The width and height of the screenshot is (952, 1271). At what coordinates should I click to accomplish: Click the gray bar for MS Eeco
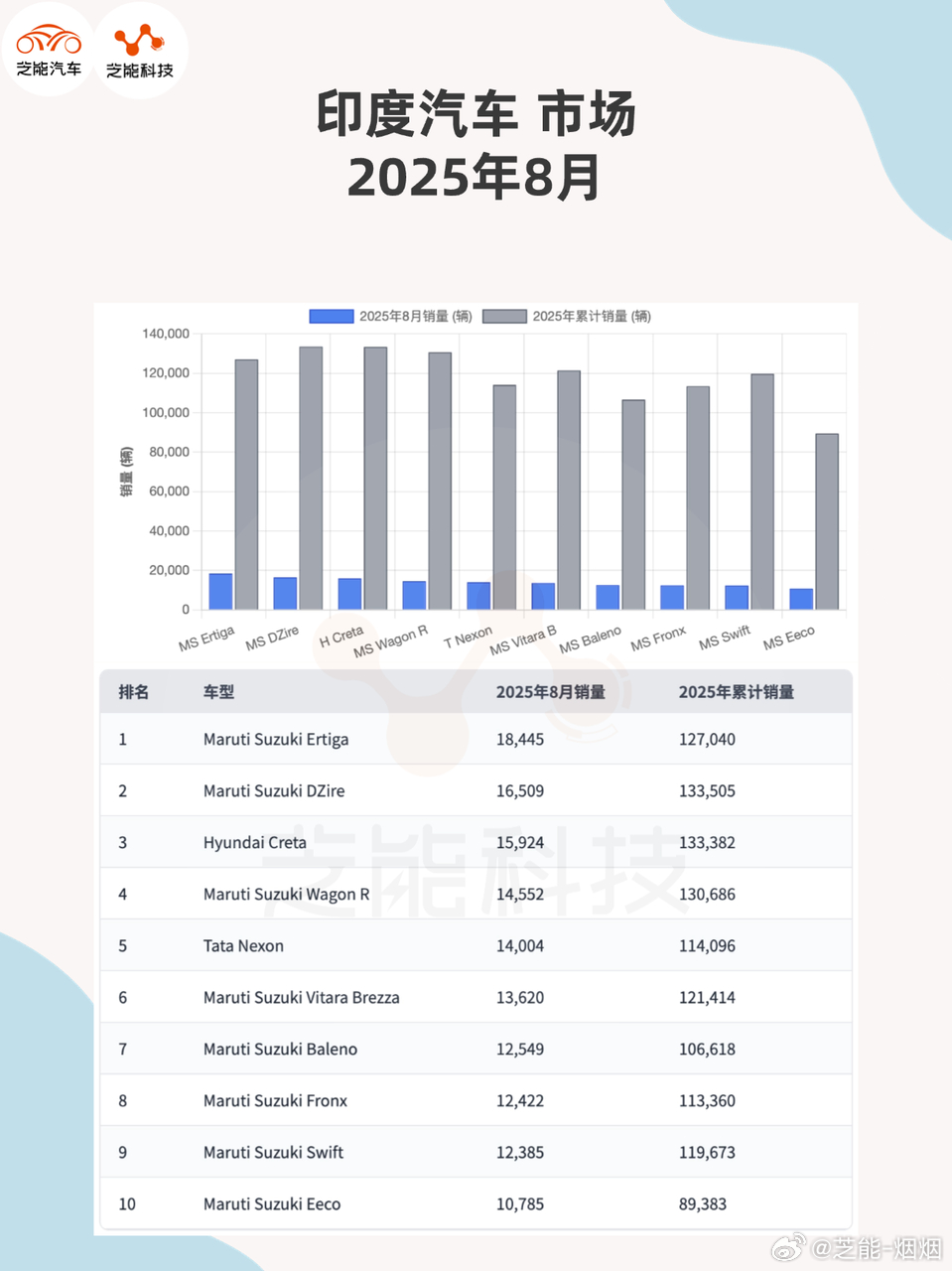coord(827,521)
